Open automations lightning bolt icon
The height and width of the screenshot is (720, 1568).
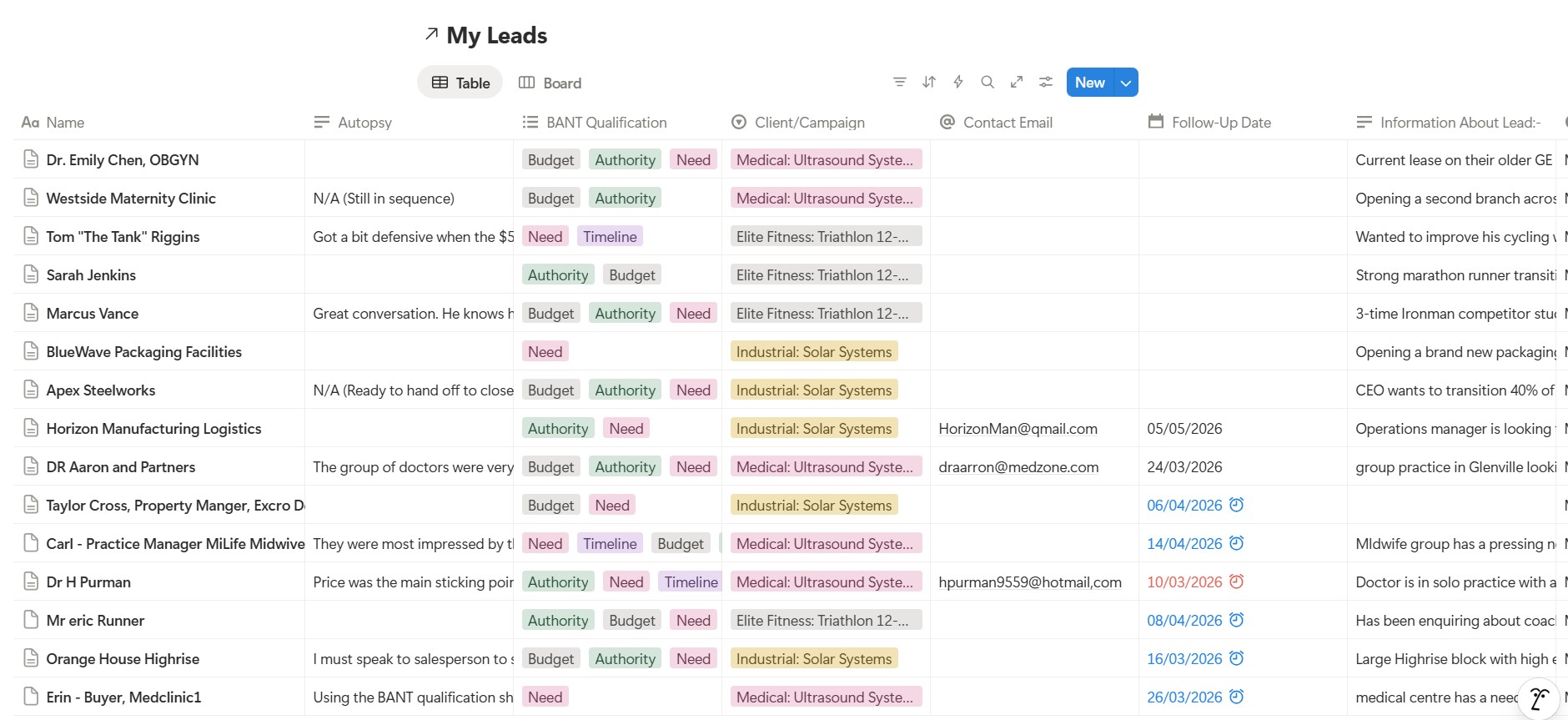(x=958, y=82)
